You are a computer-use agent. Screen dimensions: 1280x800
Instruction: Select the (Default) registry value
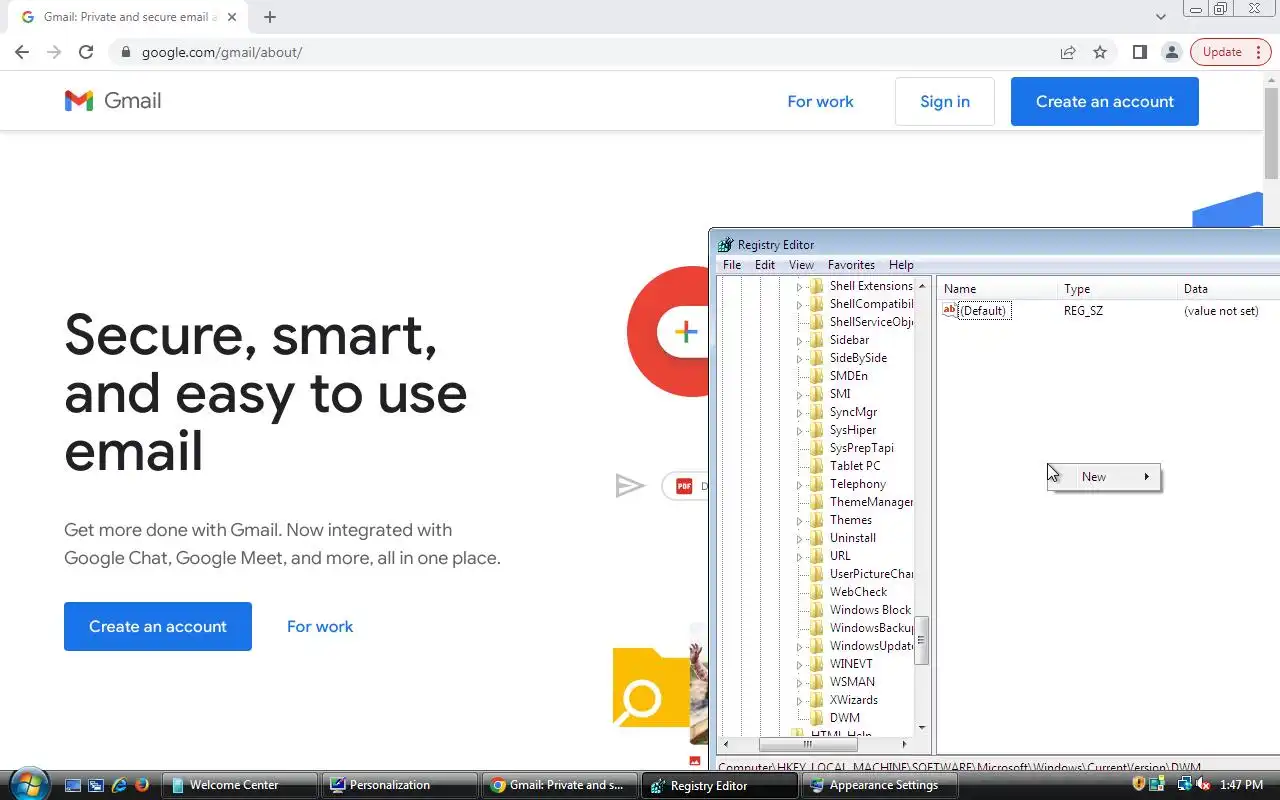977,311
